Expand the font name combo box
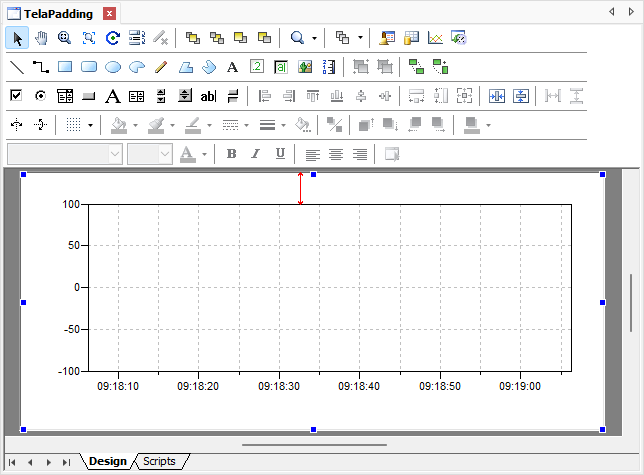The width and height of the screenshot is (644, 475). tap(115, 154)
